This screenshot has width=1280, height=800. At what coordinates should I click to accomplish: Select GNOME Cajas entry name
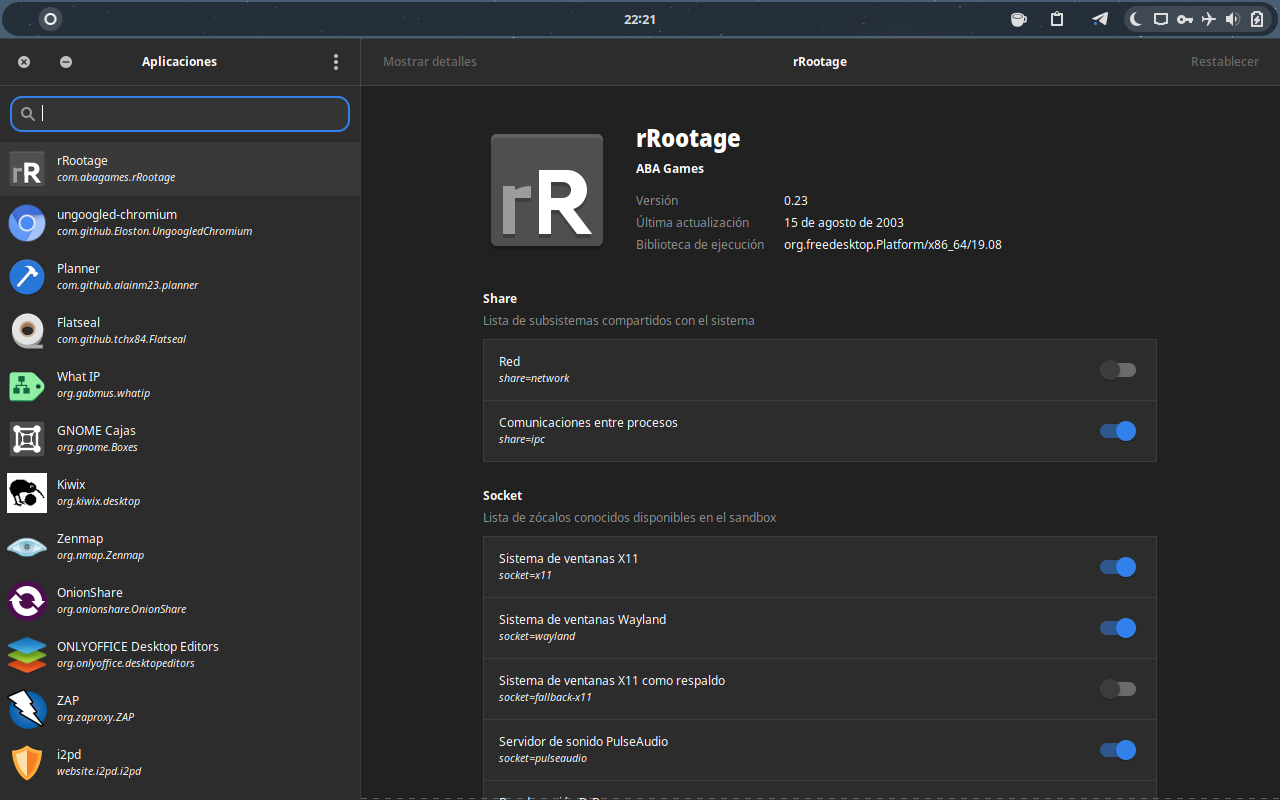pos(96,430)
